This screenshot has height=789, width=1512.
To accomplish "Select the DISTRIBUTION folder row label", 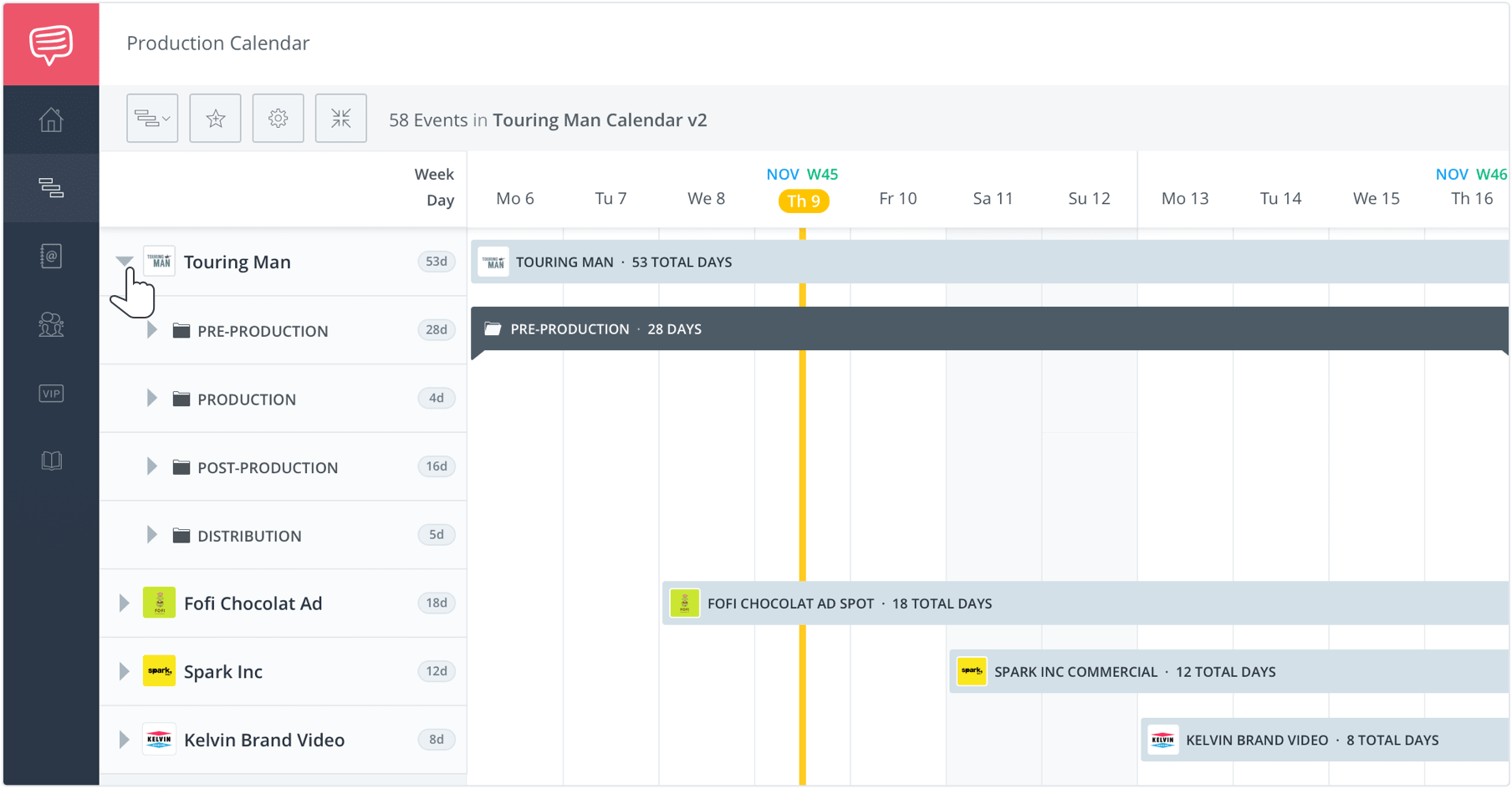I will 249,537.
